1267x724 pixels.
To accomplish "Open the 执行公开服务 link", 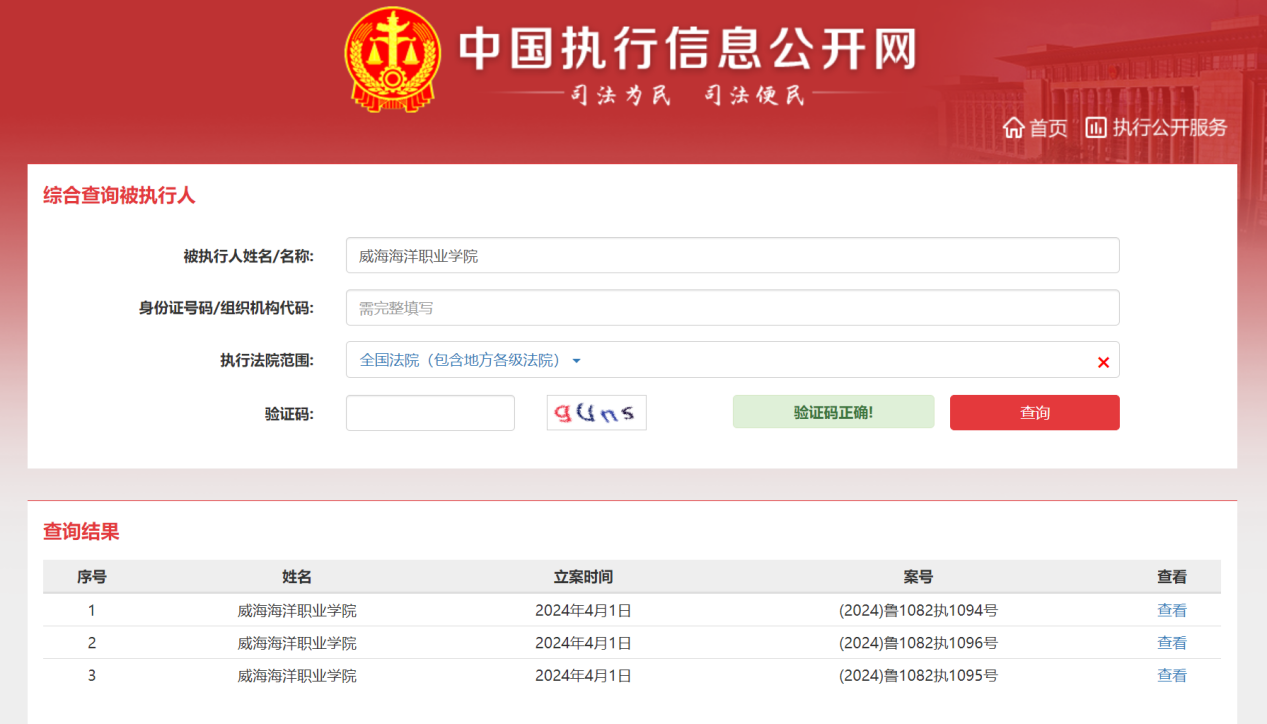I will click(x=1170, y=128).
